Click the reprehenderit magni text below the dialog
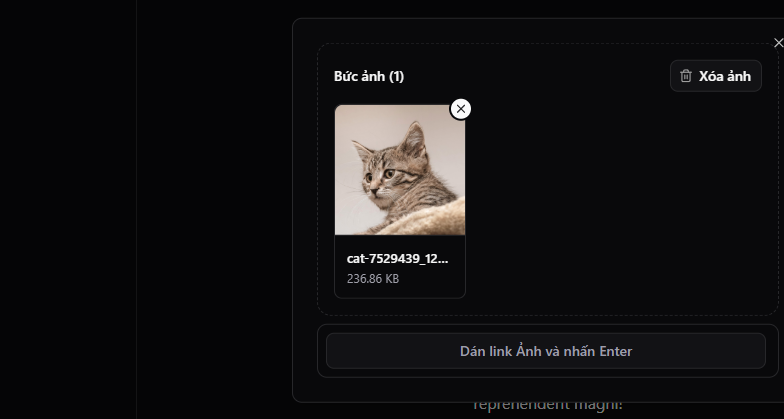Viewport: 784px width, 419px height. pos(548,404)
